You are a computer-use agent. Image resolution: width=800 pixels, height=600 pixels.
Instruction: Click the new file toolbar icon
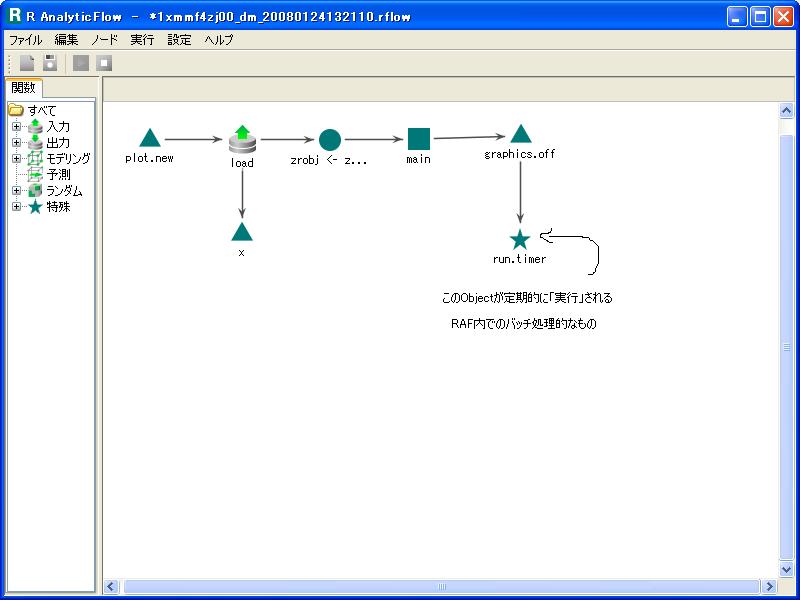point(27,63)
